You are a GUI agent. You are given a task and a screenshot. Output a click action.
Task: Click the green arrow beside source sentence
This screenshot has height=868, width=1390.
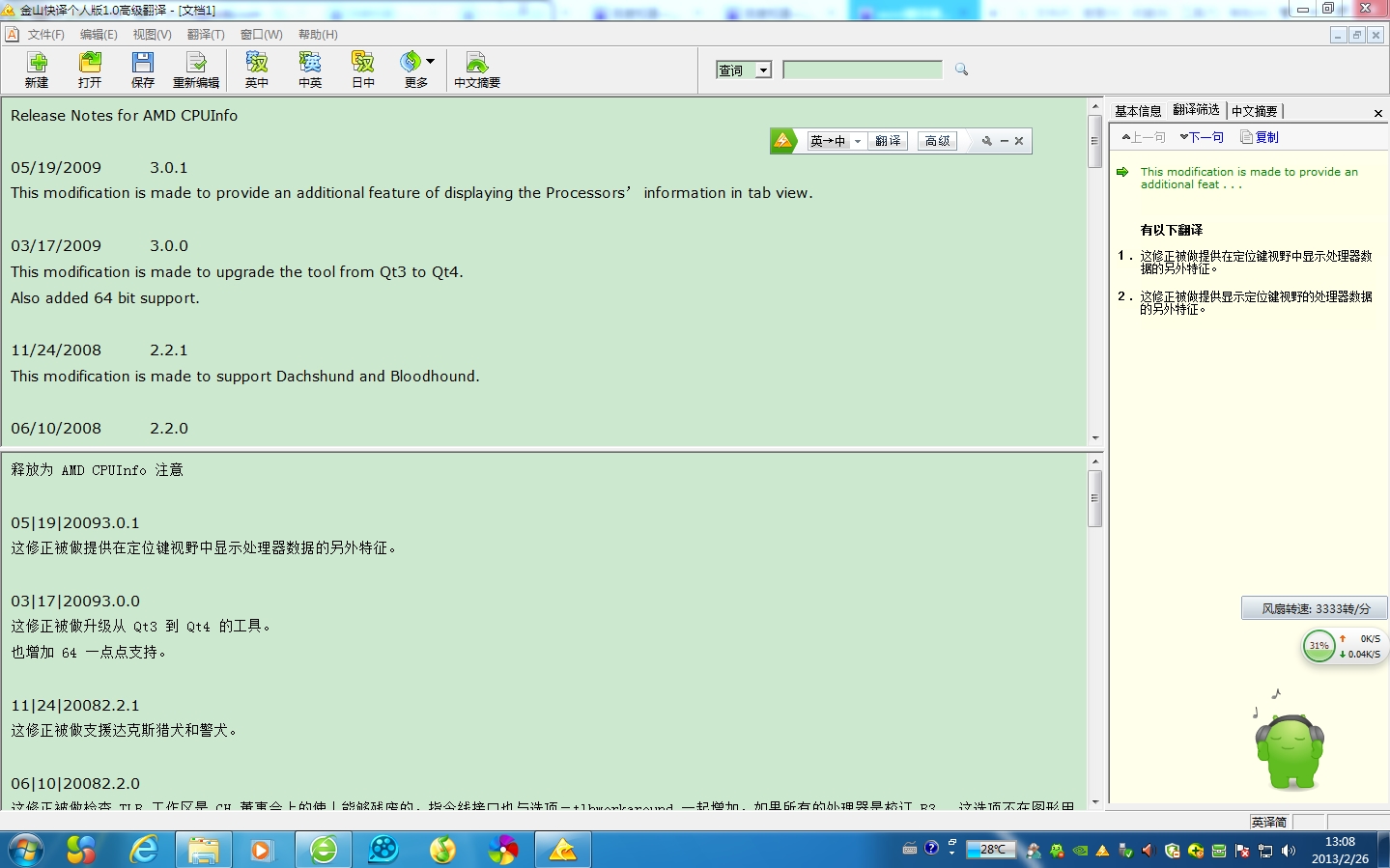[1122, 172]
